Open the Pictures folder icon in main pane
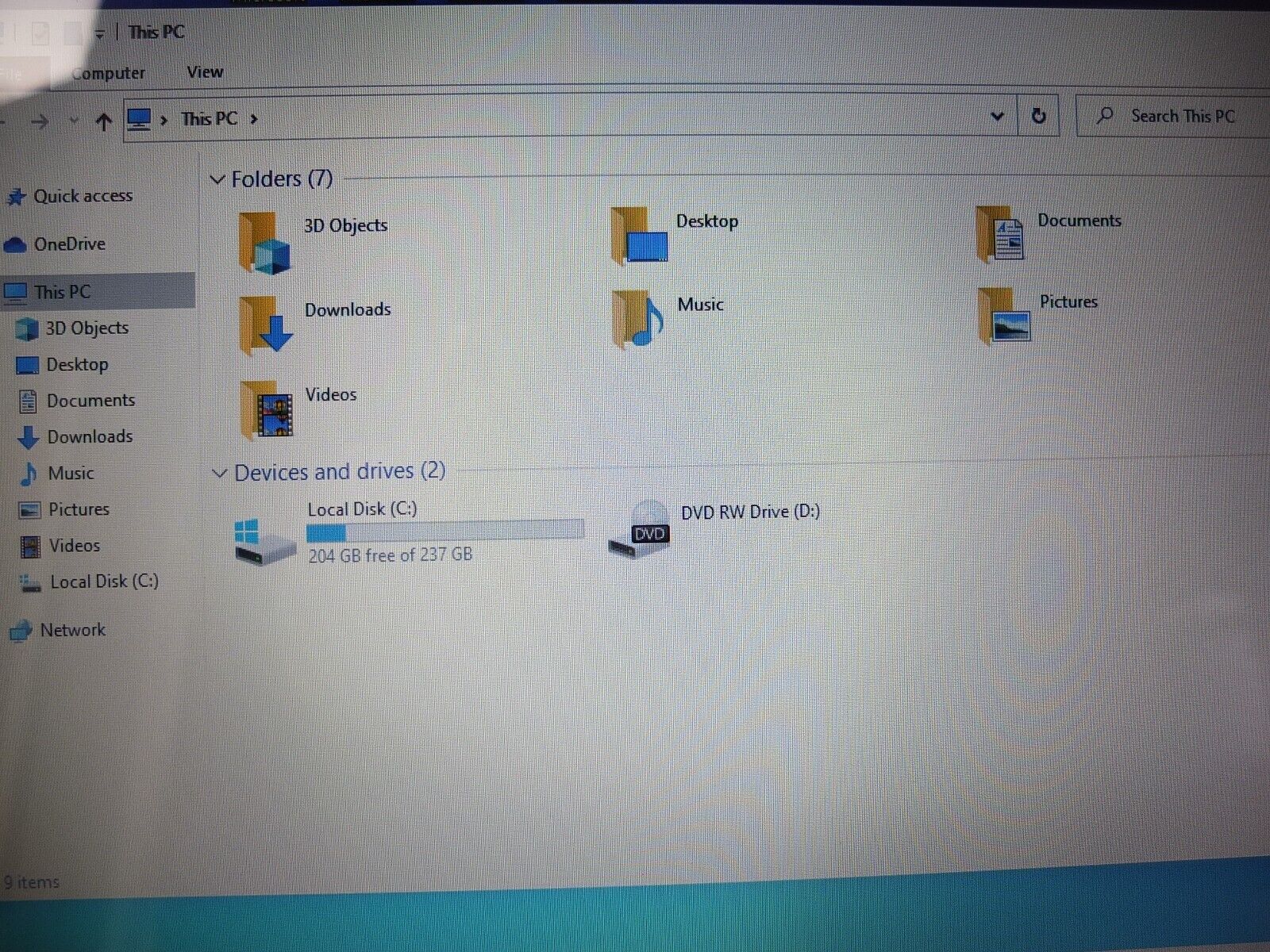Screen dimensions: 1270x952 [x=1005, y=315]
